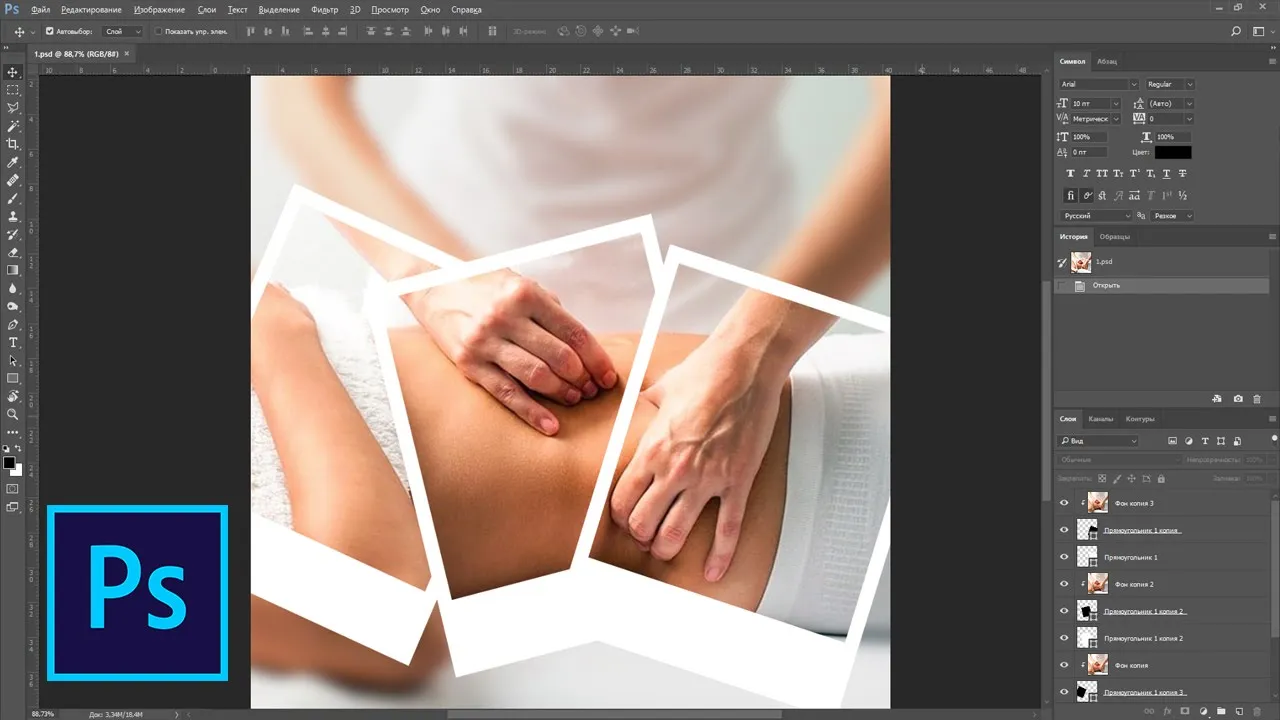This screenshot has height=720, width=1280.
Task: Select the Eyedropper tool
Action: pyautogui.click(x=13, y=162)
